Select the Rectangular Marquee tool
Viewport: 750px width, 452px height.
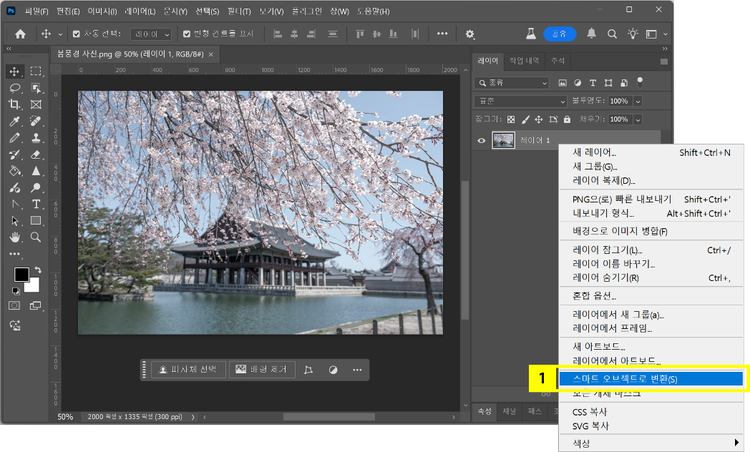(x=36, y=71)
